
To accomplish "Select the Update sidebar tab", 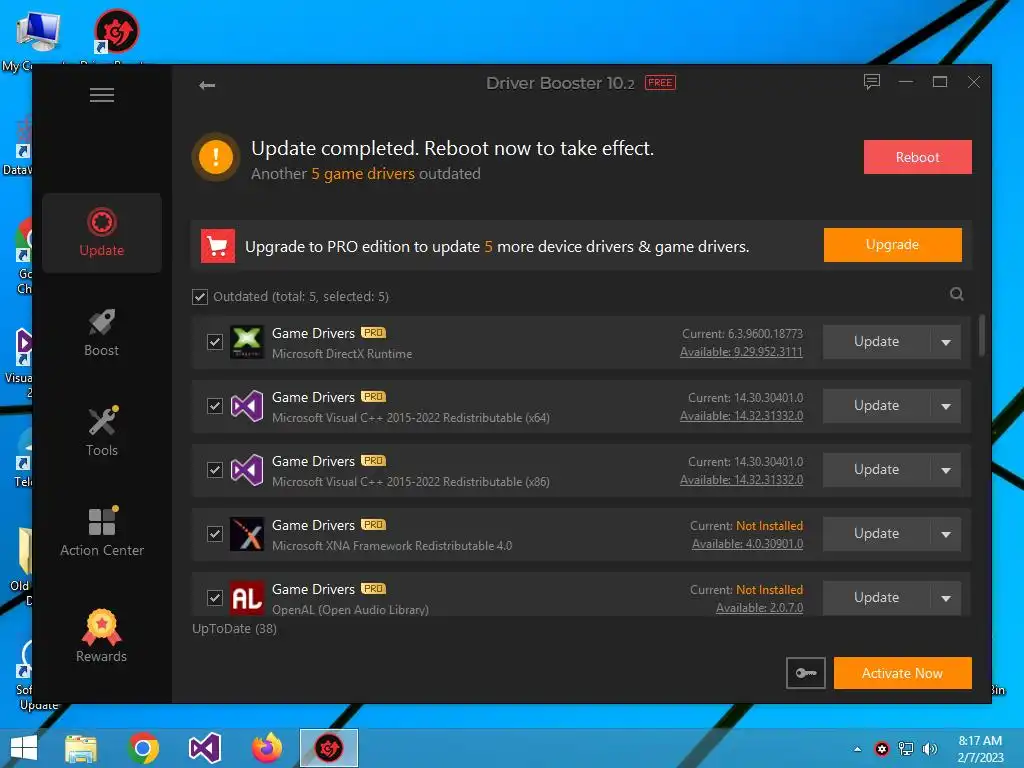I will (102, 232).
